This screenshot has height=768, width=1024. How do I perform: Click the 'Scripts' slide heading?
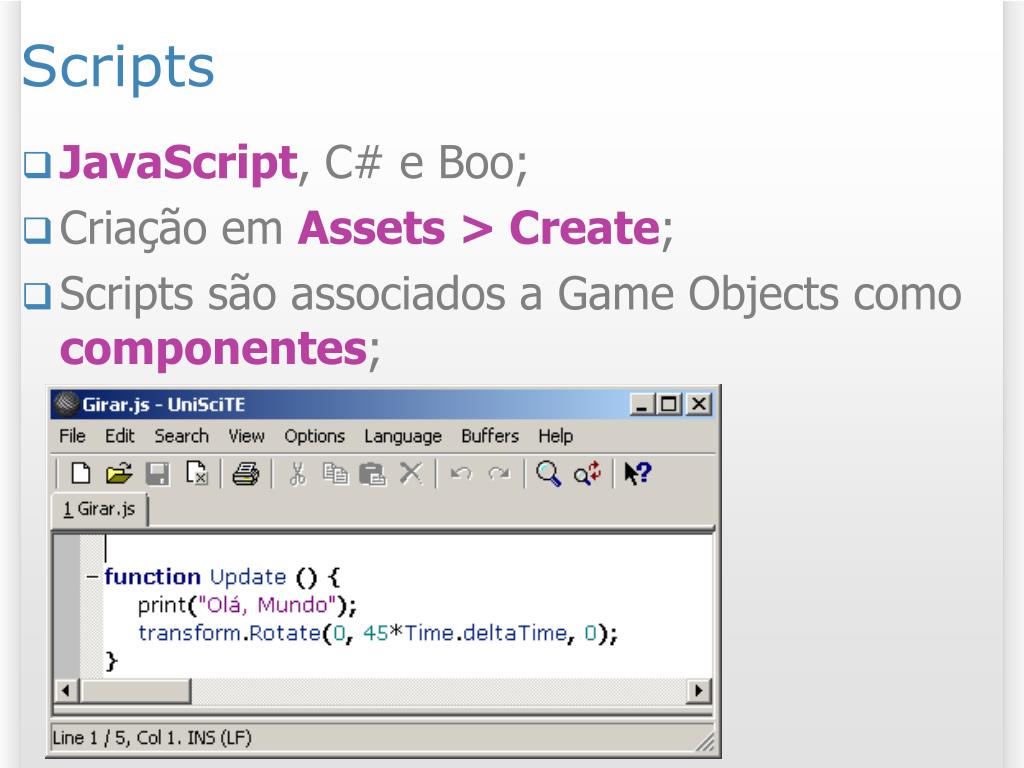tap(118, 67)
